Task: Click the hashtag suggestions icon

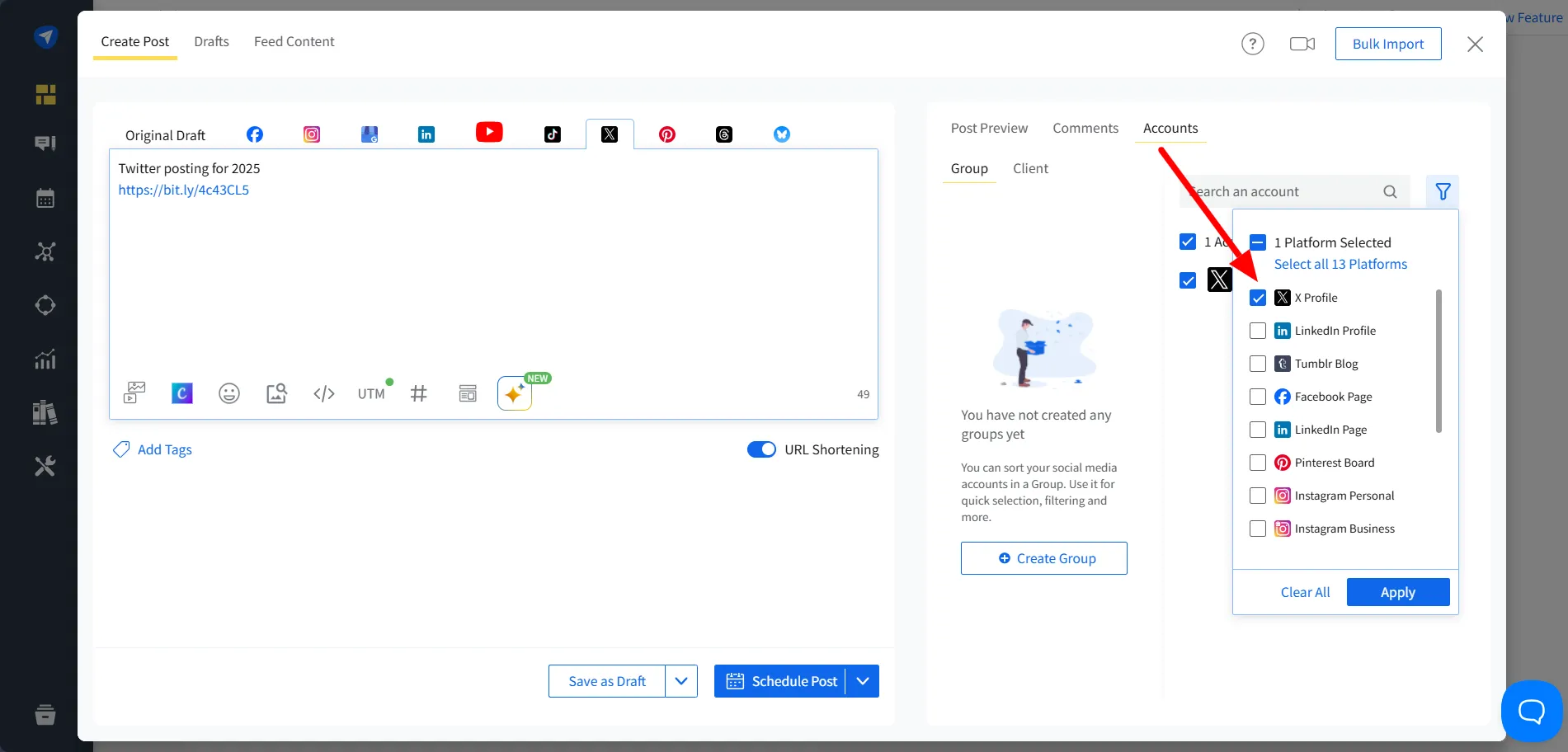Action: tap(419, 394)
